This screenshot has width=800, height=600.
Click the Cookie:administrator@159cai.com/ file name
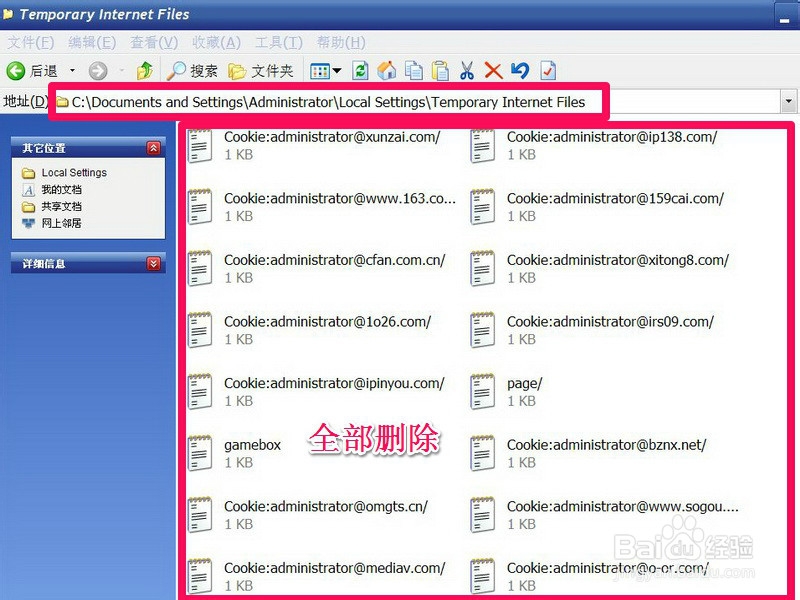pos(615,198)
